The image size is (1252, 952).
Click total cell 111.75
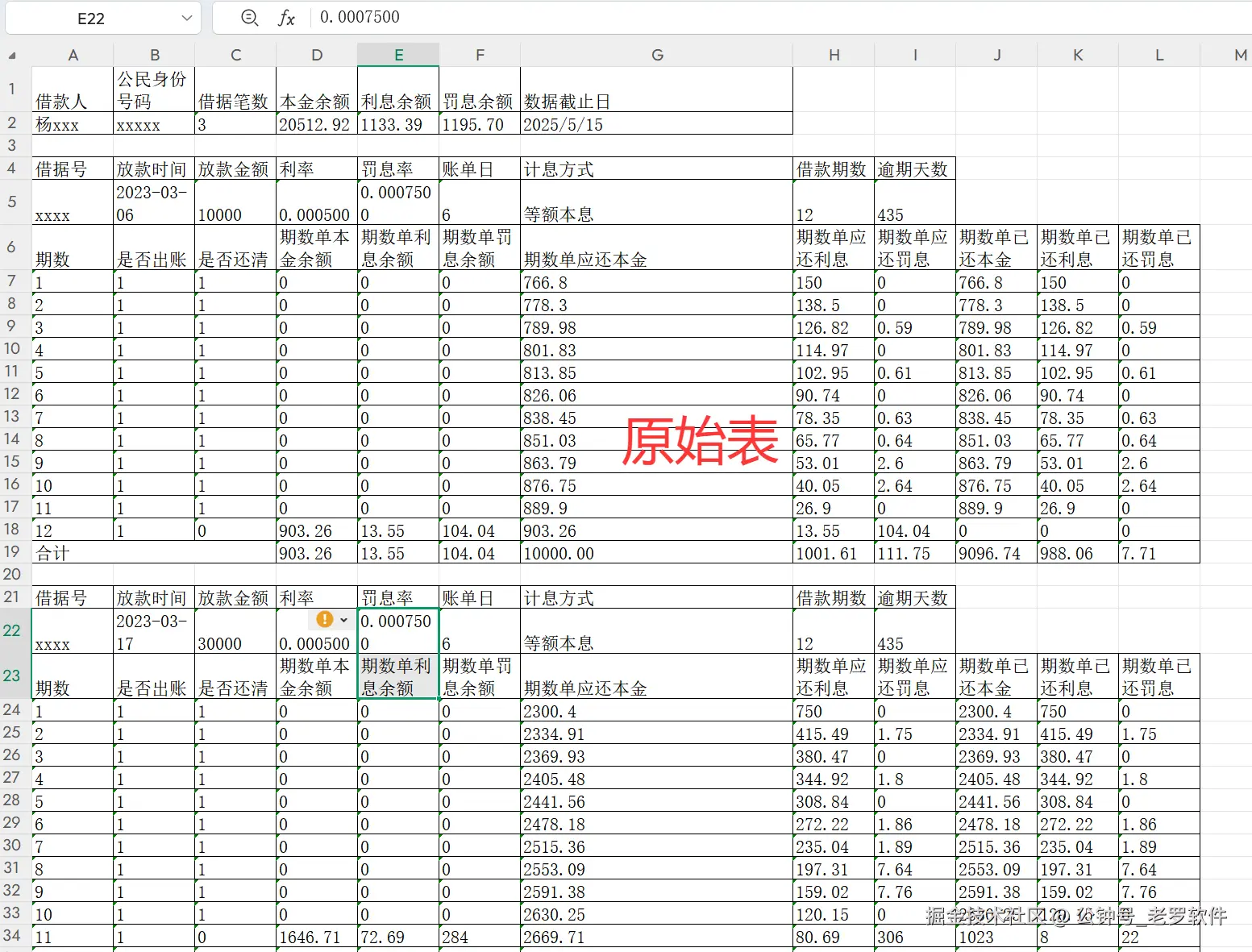click(x=915, y=553)
